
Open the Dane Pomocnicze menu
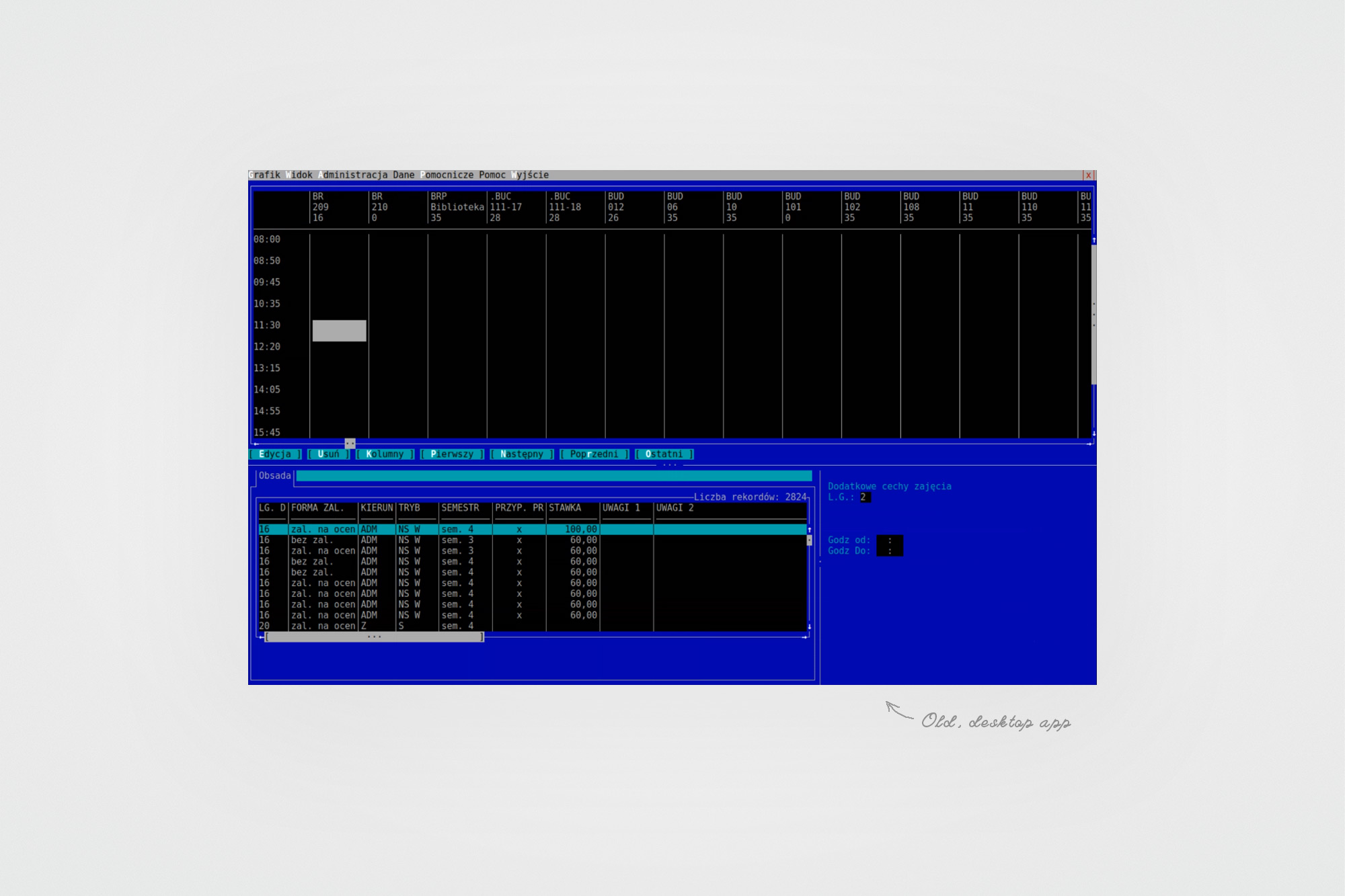click(x=433, y=175)
